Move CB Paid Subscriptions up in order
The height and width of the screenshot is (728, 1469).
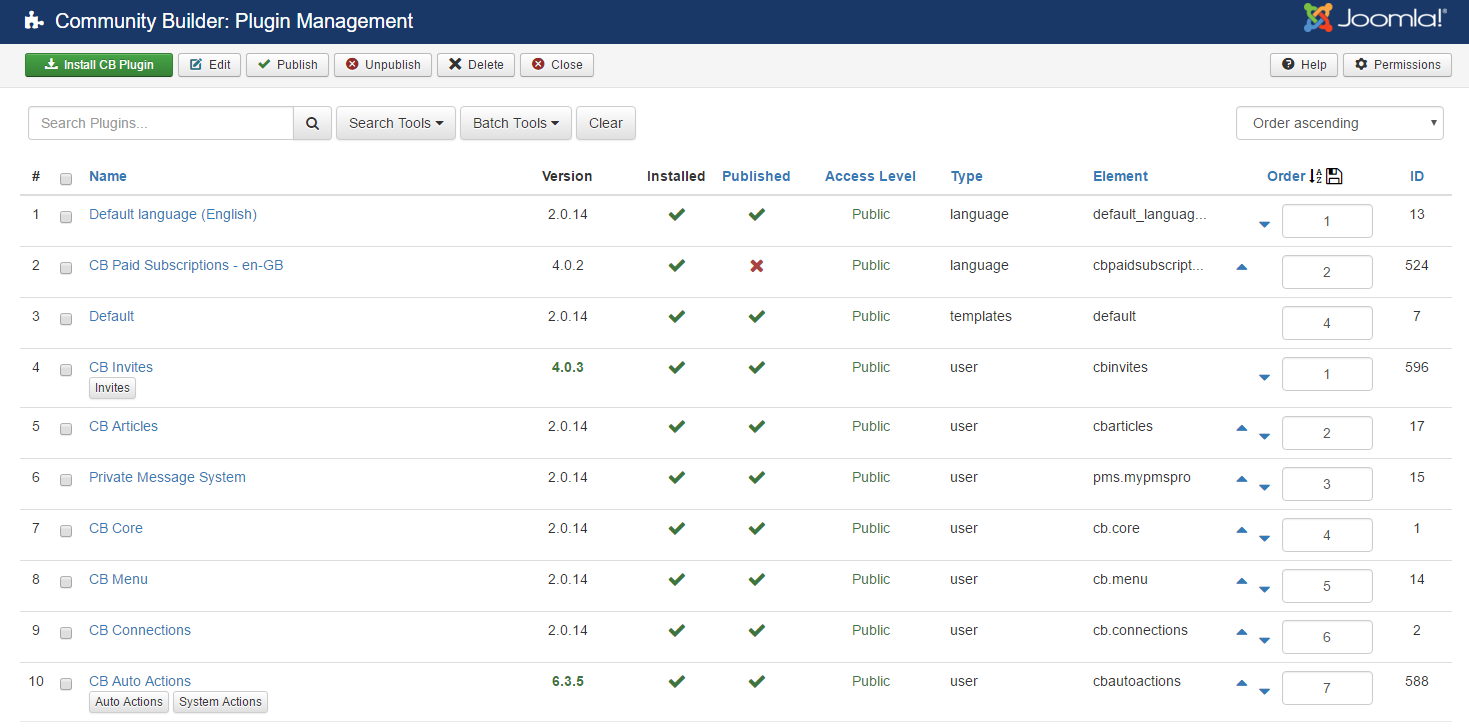click(1242, 267)
